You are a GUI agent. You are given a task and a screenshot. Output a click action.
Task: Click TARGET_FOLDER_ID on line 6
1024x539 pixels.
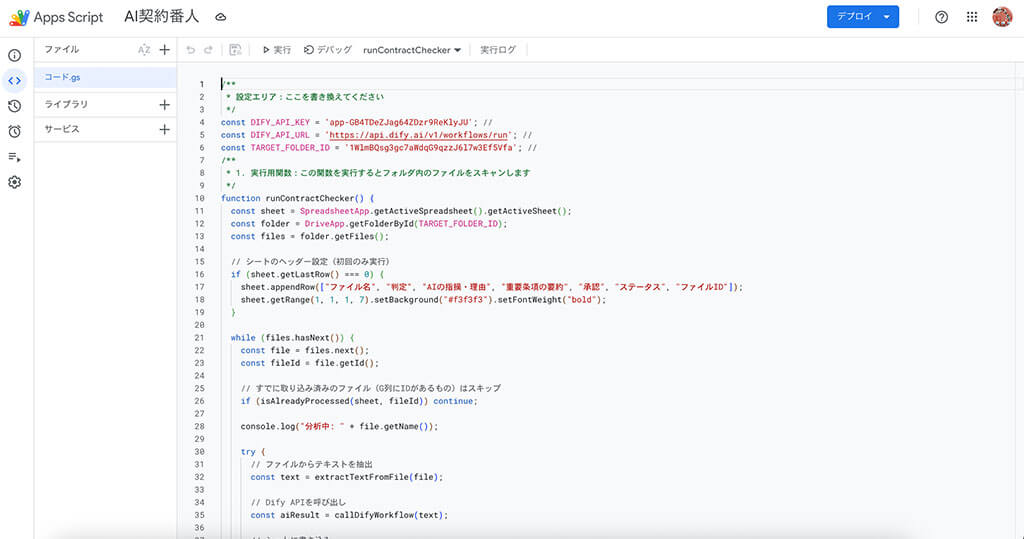290,148
